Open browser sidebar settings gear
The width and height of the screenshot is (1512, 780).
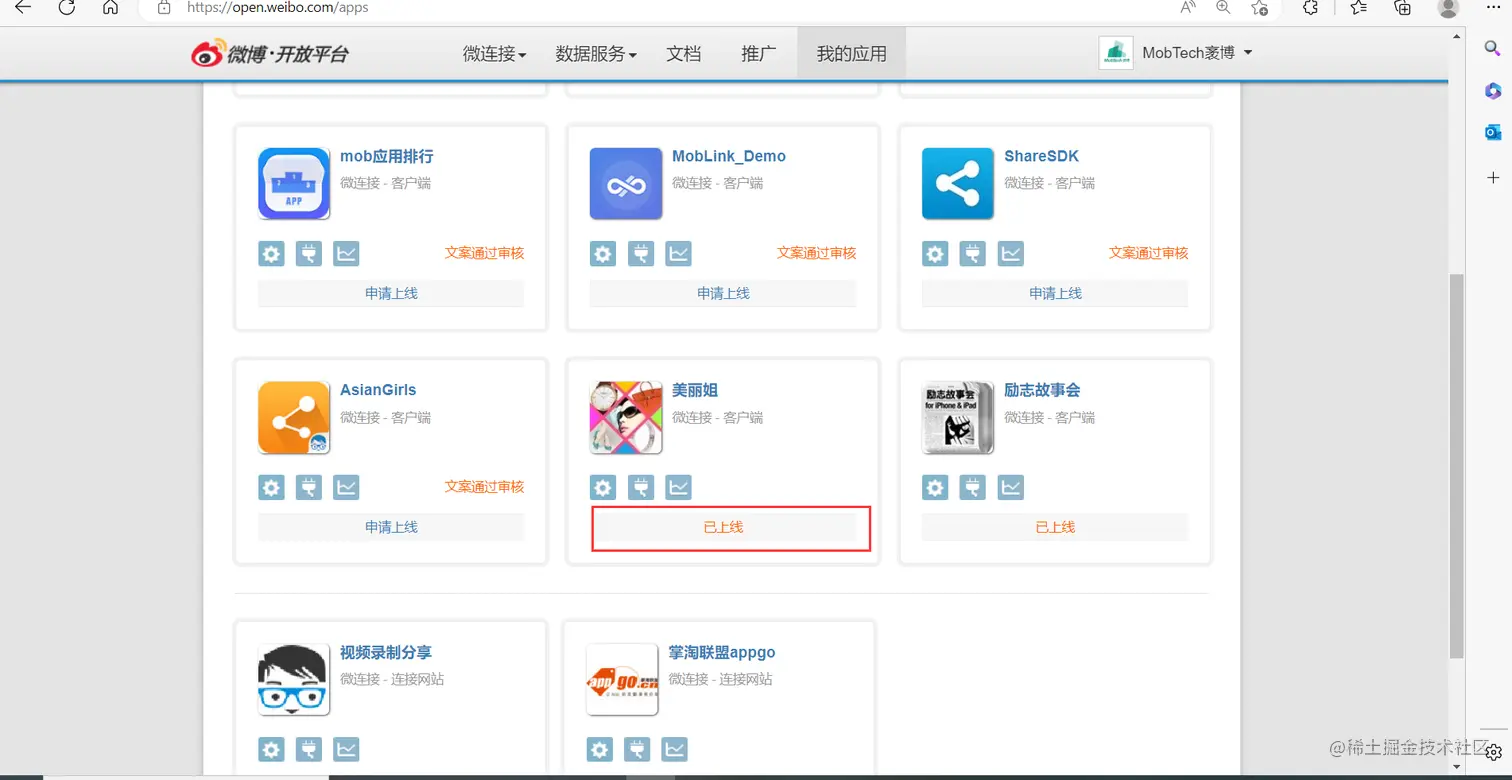(x=1493, y=751)
